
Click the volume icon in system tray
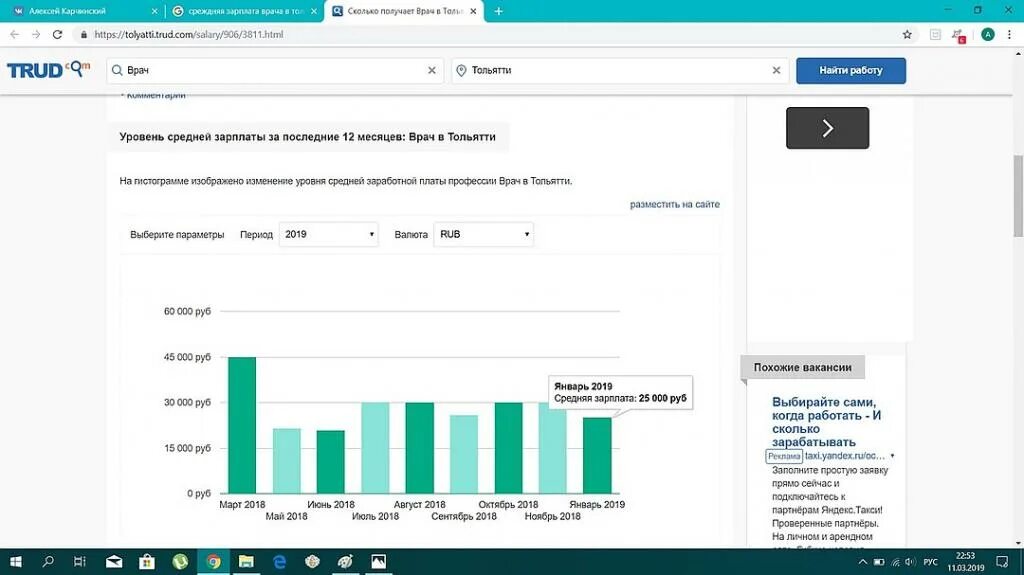910,562
